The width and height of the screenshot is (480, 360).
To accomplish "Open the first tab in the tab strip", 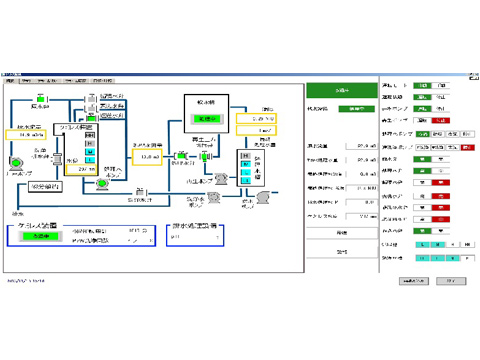I will tap(10, 81).
